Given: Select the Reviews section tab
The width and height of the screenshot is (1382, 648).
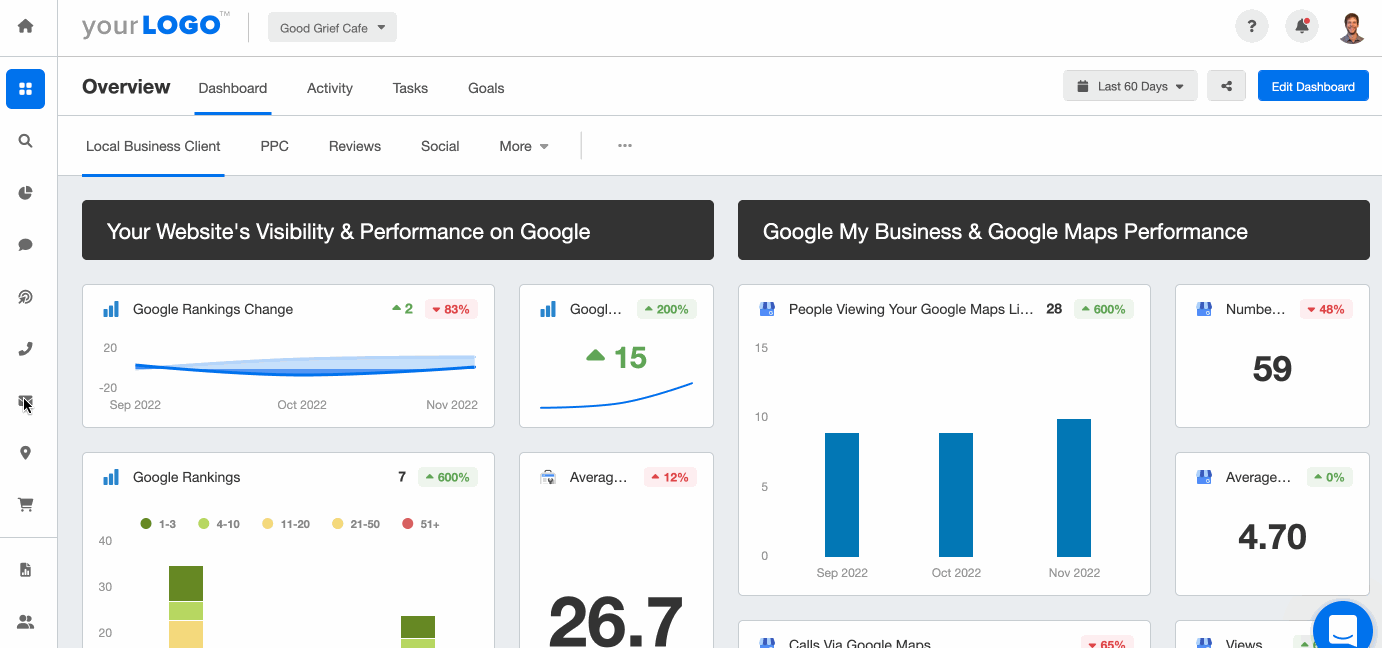Looking at the screenshot, I should [355, 146].
